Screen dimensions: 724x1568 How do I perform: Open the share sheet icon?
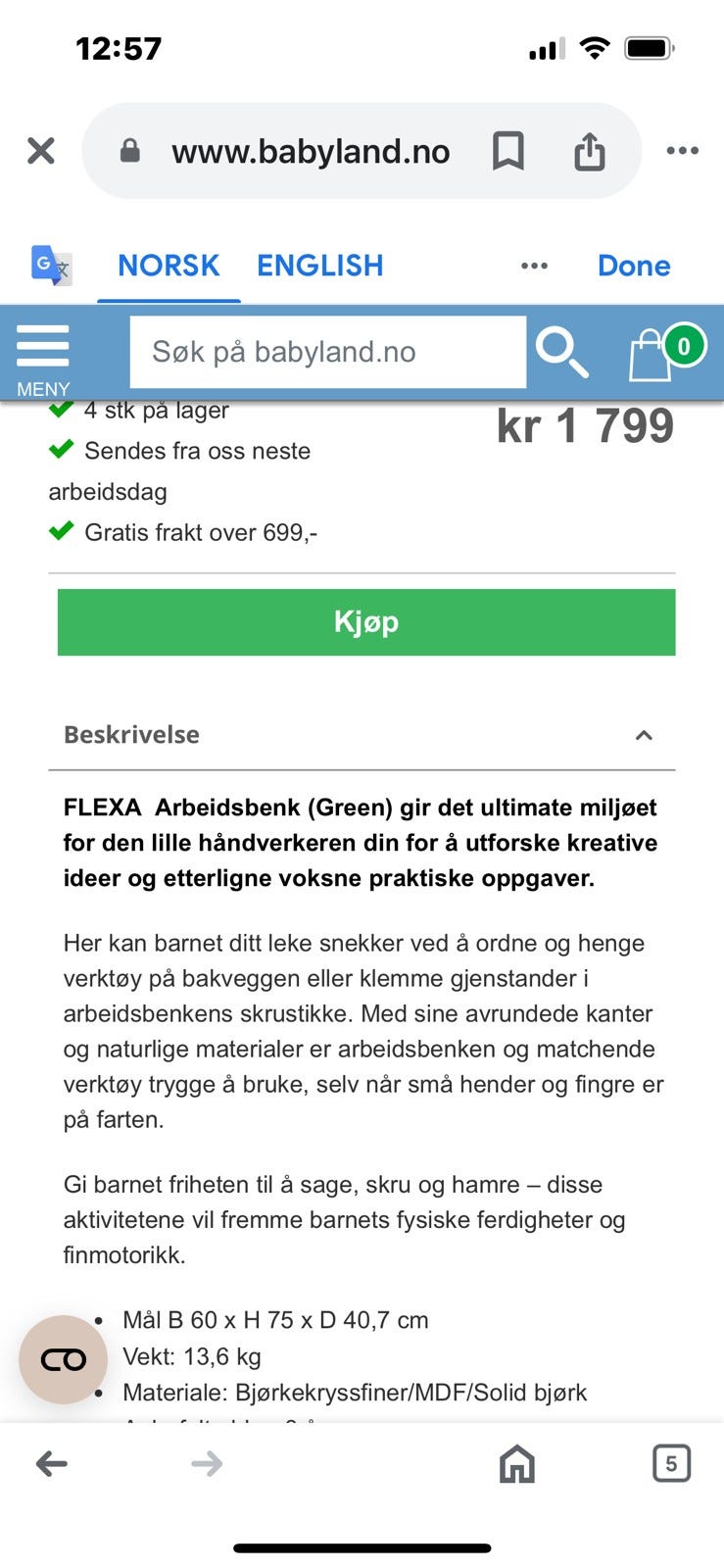tap(589, 151)
